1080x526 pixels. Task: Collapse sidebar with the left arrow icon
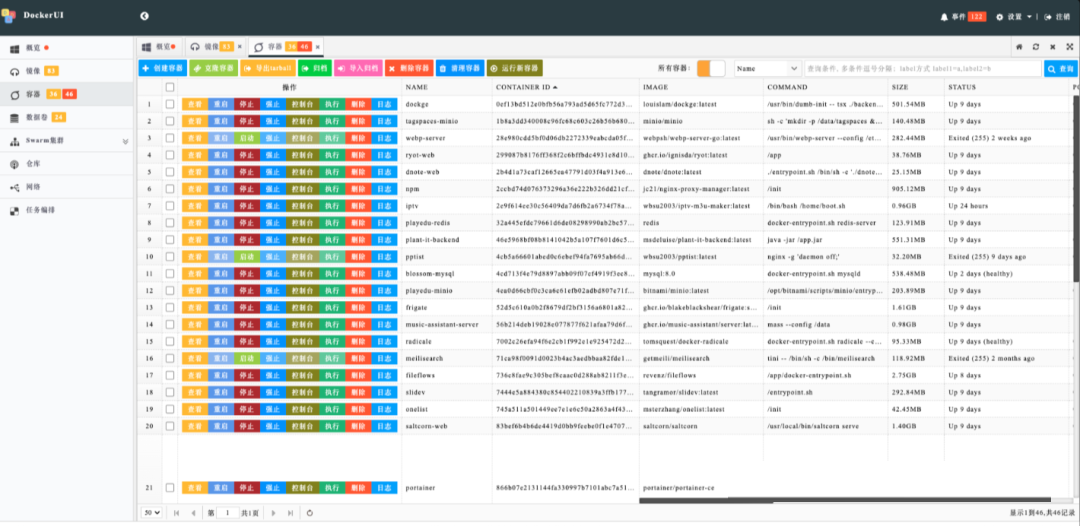145,16
